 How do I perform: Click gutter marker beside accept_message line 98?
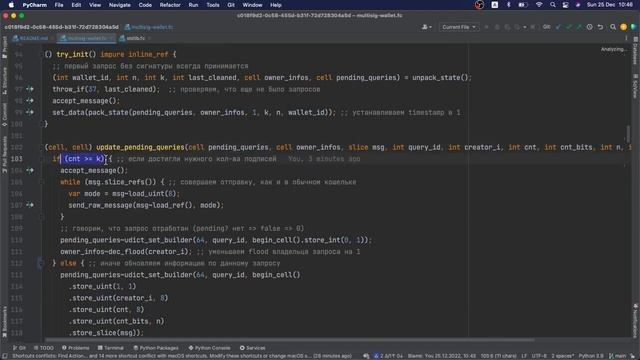pyautogui.click(x=30, y=100)
